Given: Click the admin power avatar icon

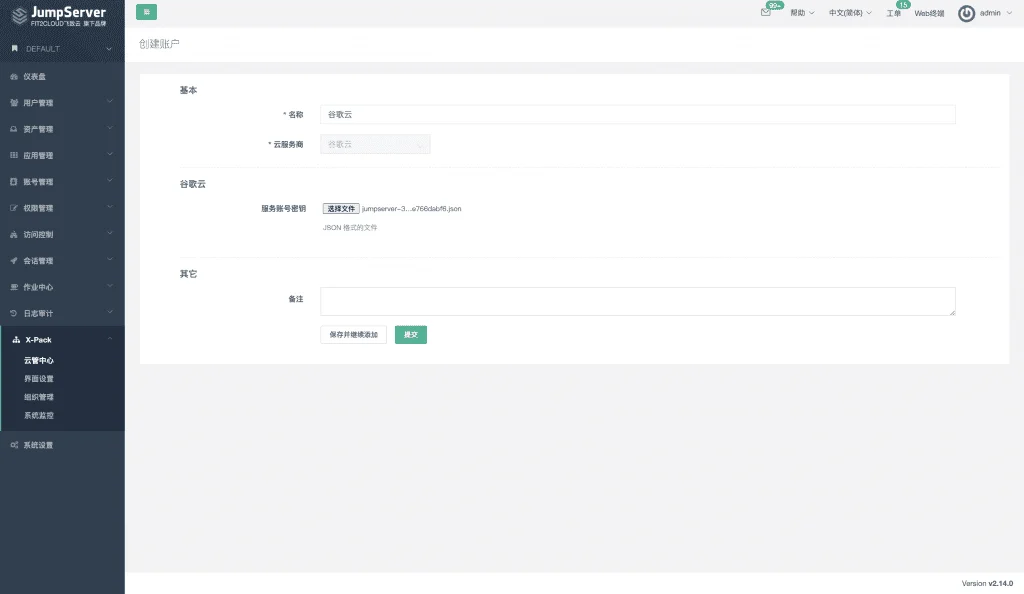Looking at the screenshot, I should pyautogui.click(x=967, y=13).
